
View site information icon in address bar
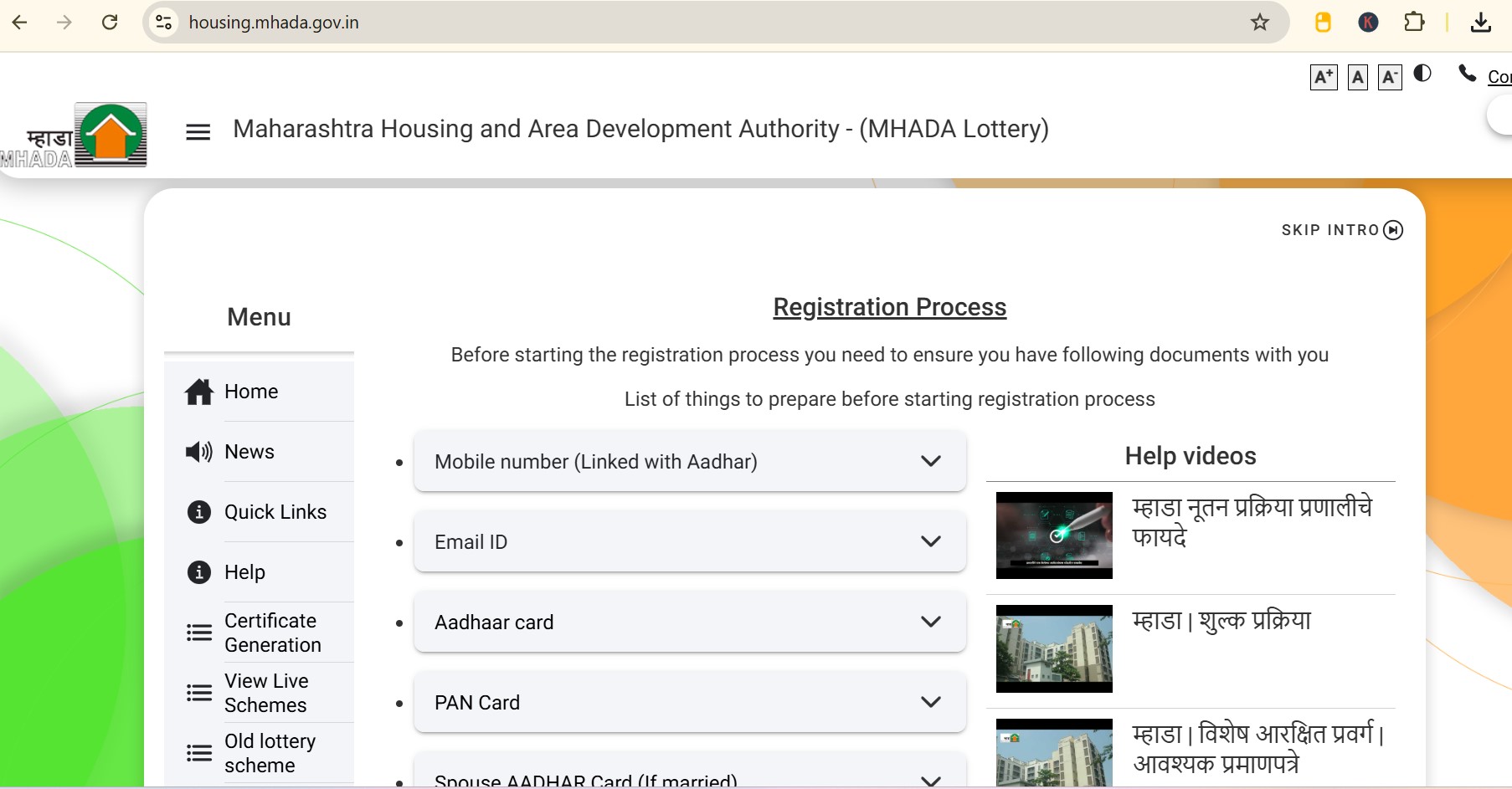[x=164, y=23]
